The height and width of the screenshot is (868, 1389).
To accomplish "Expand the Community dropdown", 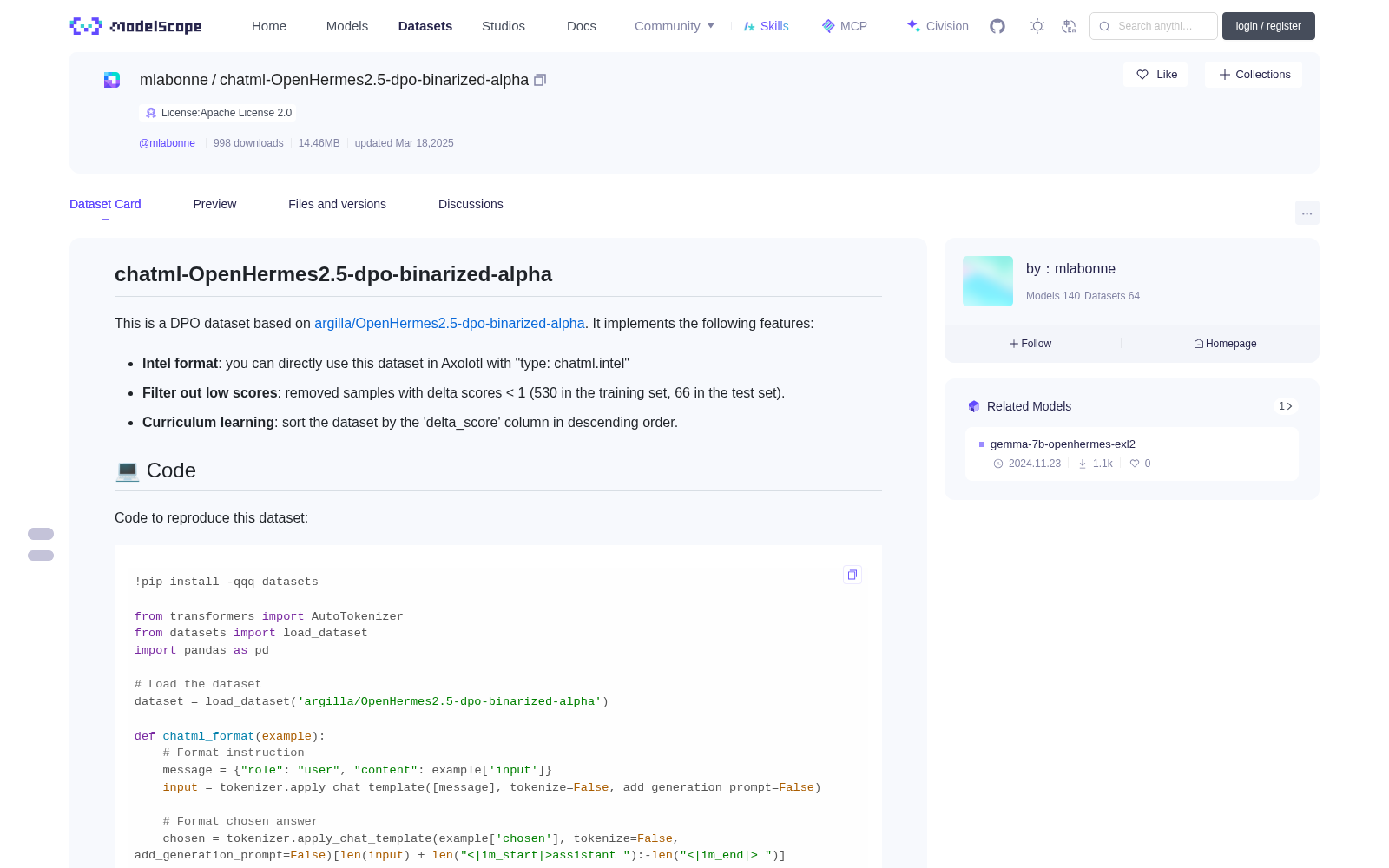I will (675, 26).
